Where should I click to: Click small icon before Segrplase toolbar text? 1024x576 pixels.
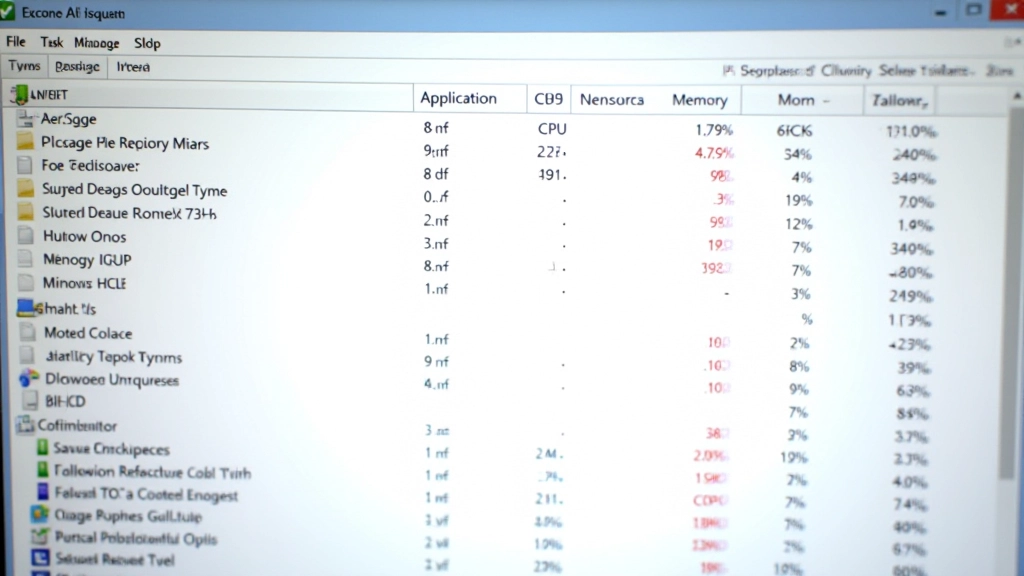coord(728,70)
